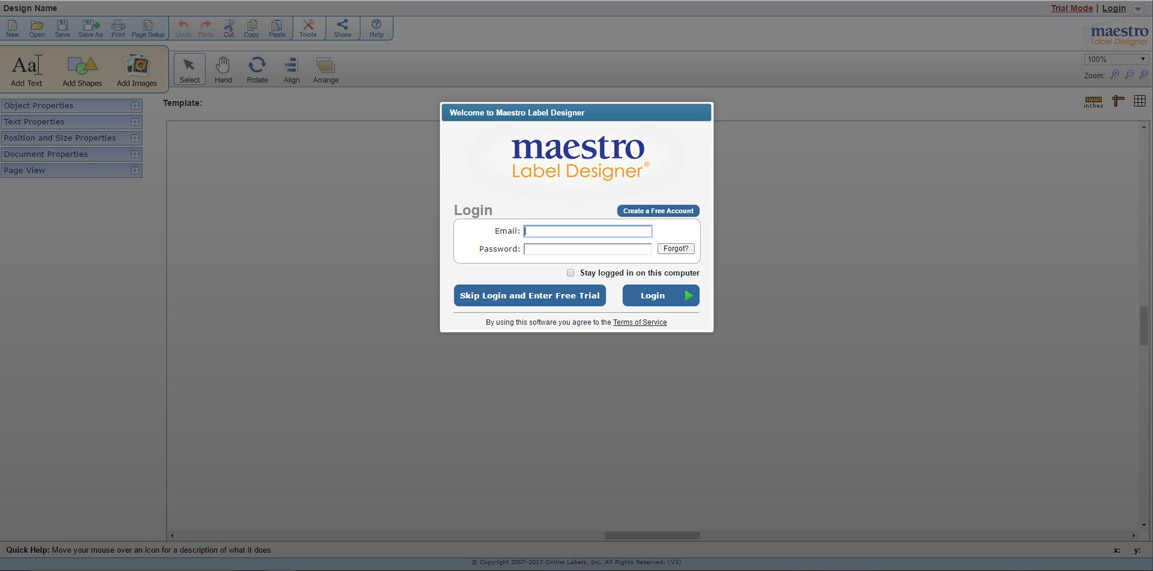
Task: Click the vertical scrollbar down arrow
Action: click(x=1143, y=525)
